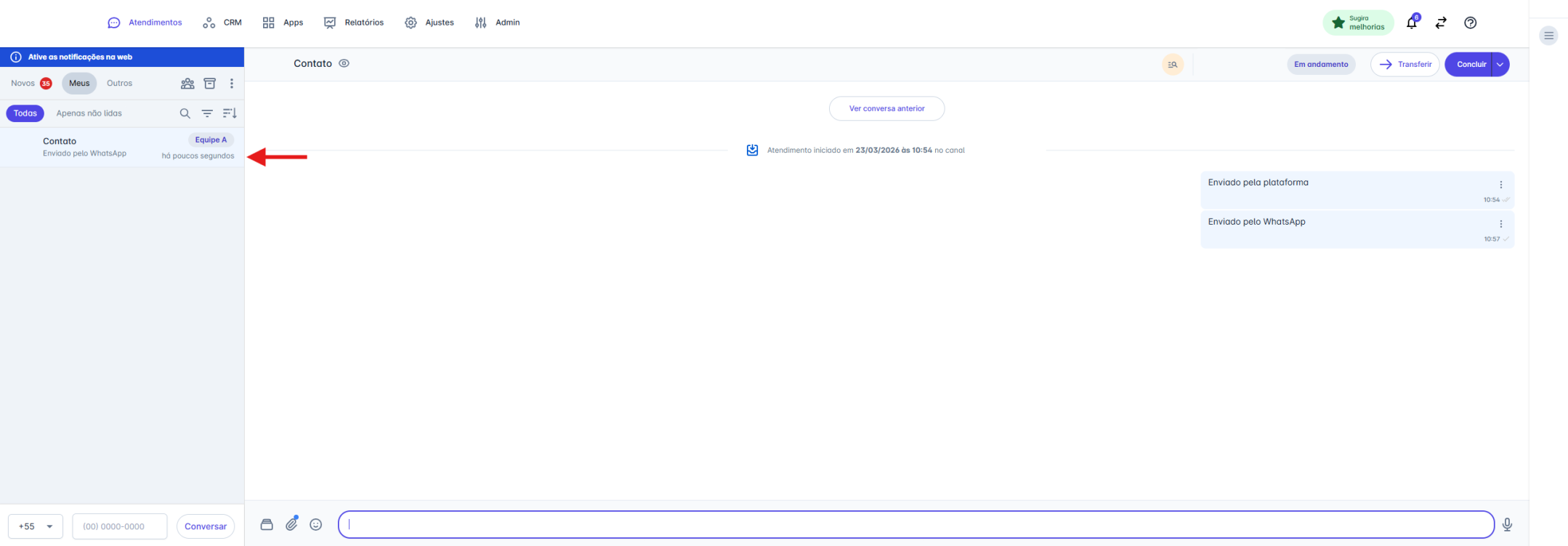Open the Relatórios menu
1568x546 pixels.
354,23
